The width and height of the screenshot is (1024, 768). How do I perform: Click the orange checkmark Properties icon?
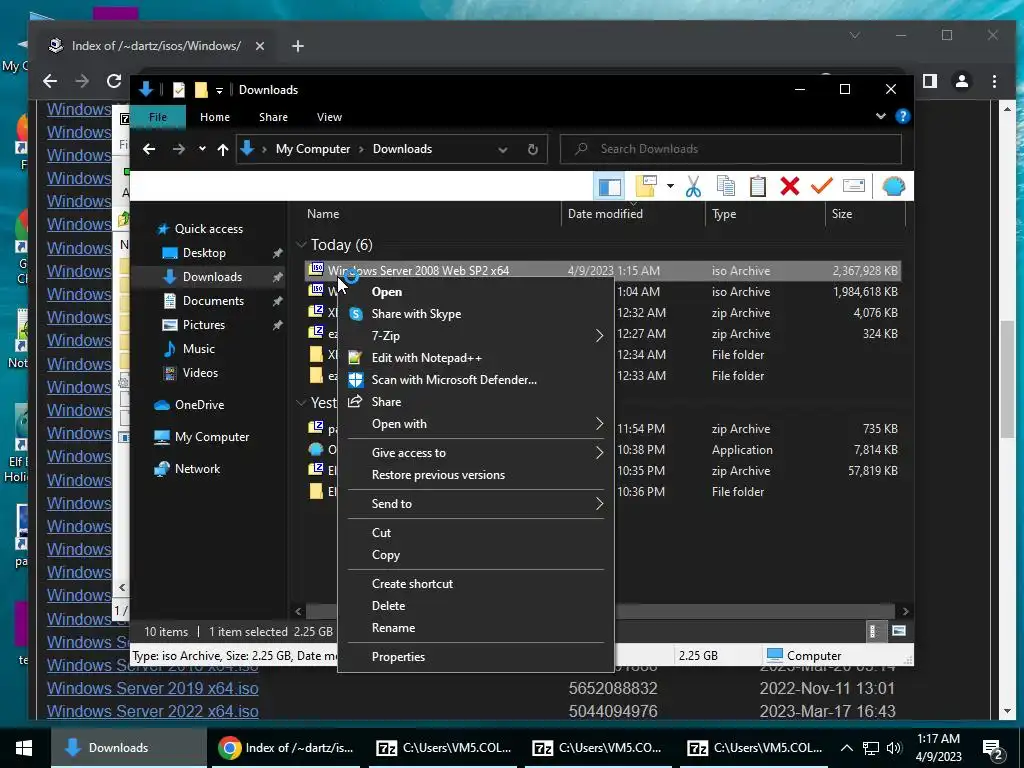822,187
